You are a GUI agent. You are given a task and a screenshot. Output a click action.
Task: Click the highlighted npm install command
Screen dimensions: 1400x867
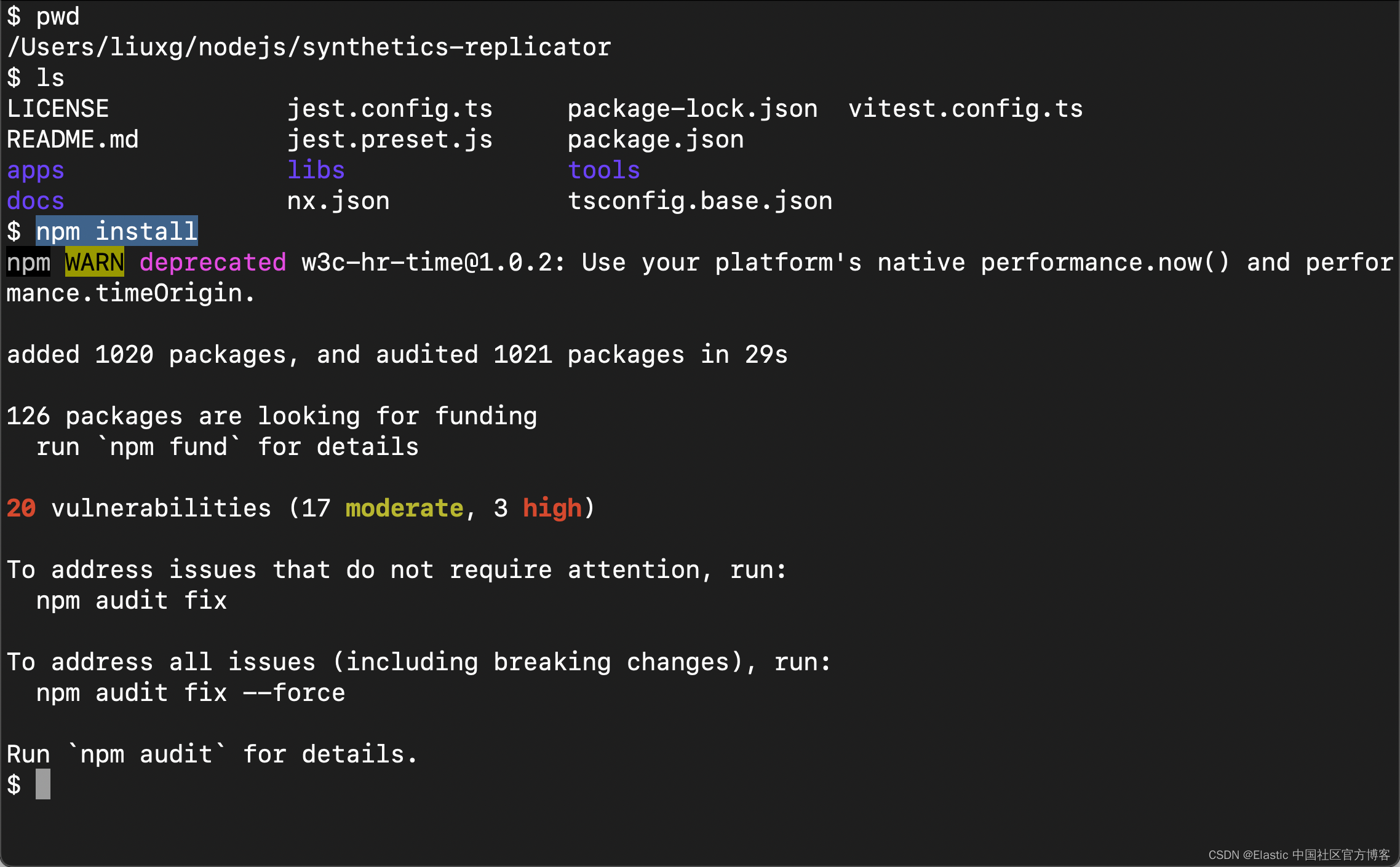tap(116, 232)
